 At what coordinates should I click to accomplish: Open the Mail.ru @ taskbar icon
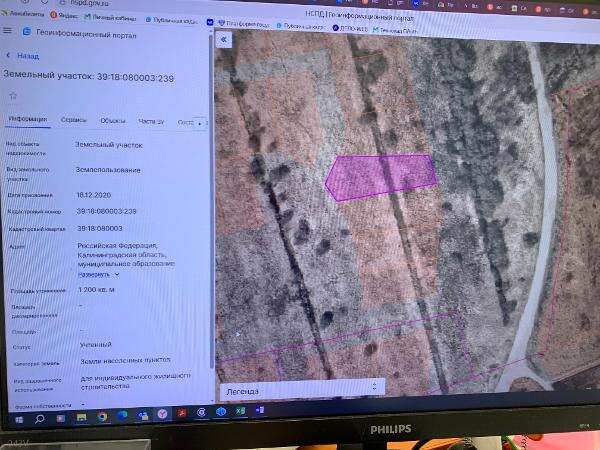201,412
